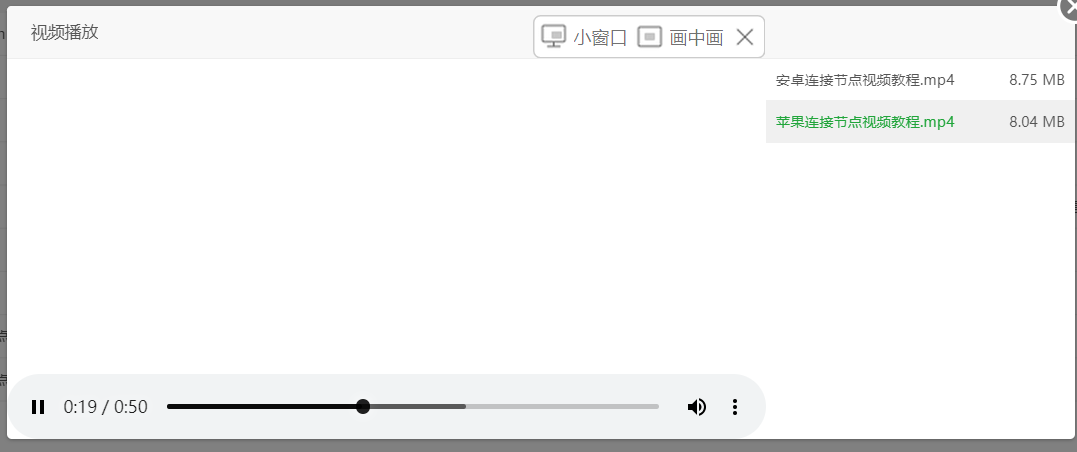Select 苹果连接节点视频教程.mp4 in the playlist
This screenshot has height=452, width=1077.
click(865, 122)
